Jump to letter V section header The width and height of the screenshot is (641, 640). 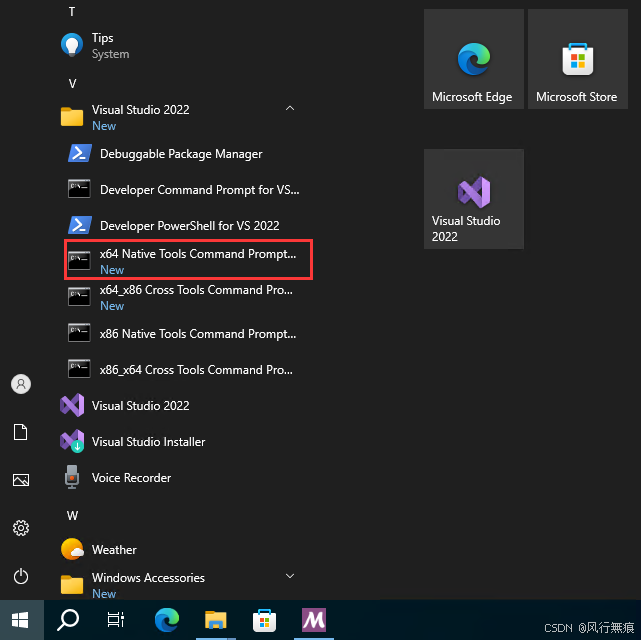click(x=72, y=84)
